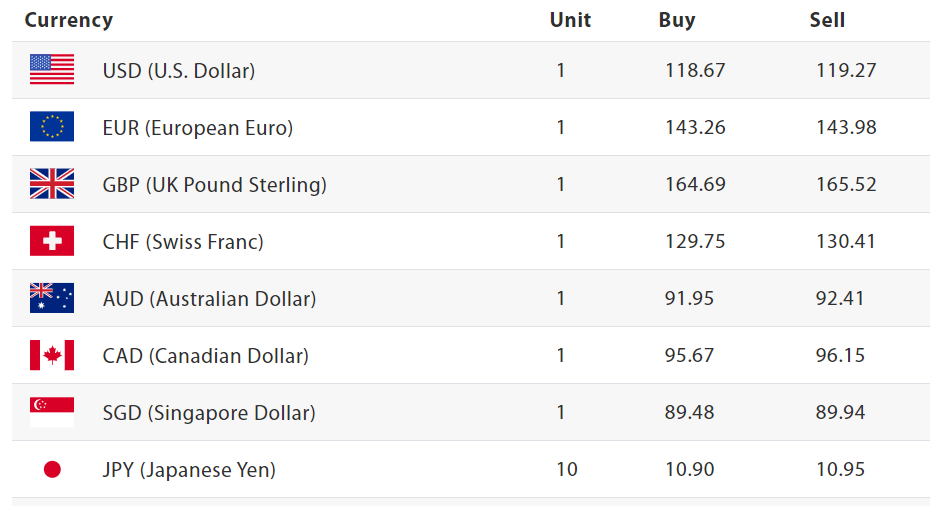Click the Japanese flag icon
The width and height of the screenshot is (930, 506).
click(x=52, y=469)
